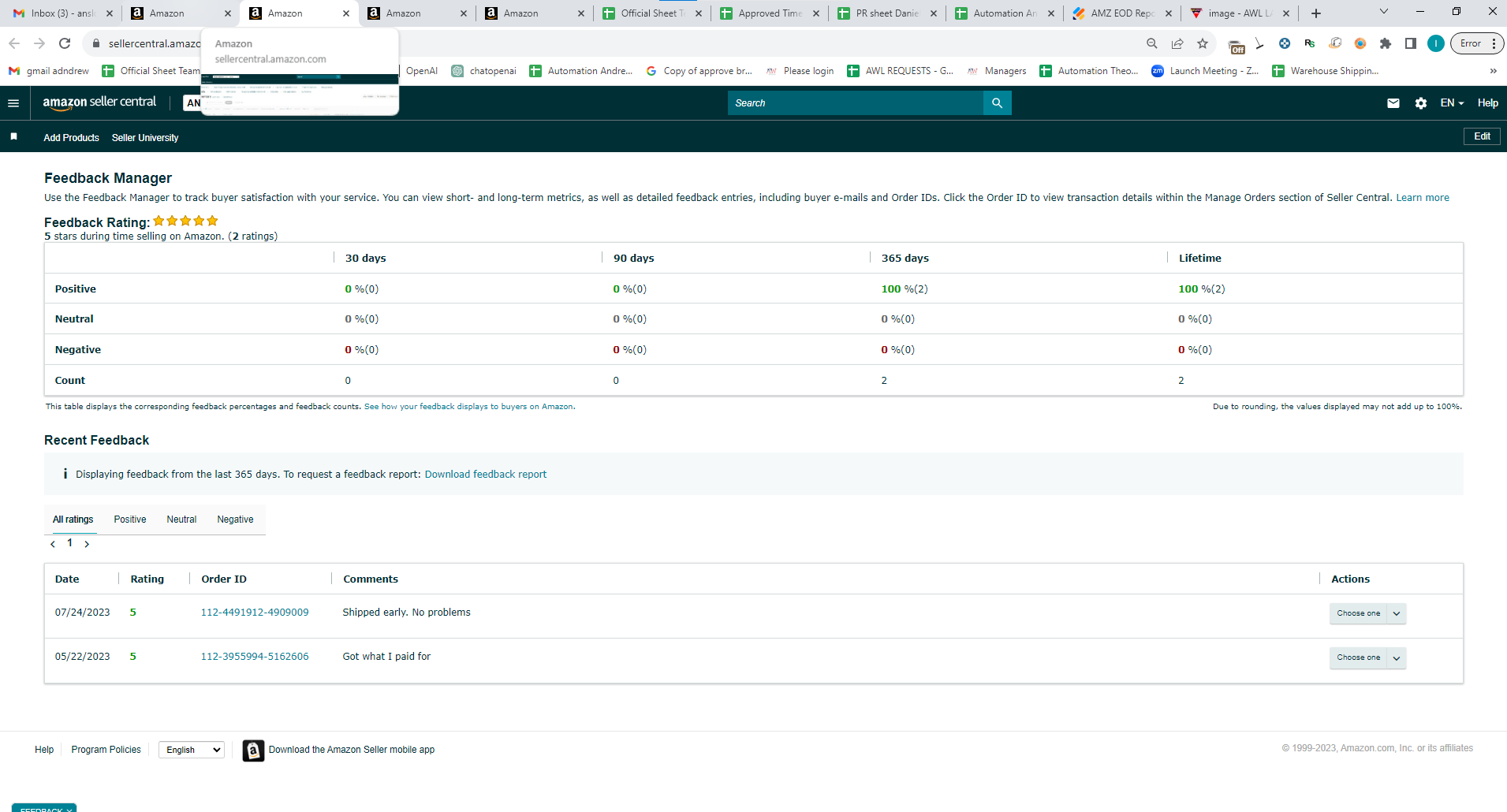This screenshot has width=1507, height=812.
Task: Go back to the previous page
Action: click(x=14, y=43)
